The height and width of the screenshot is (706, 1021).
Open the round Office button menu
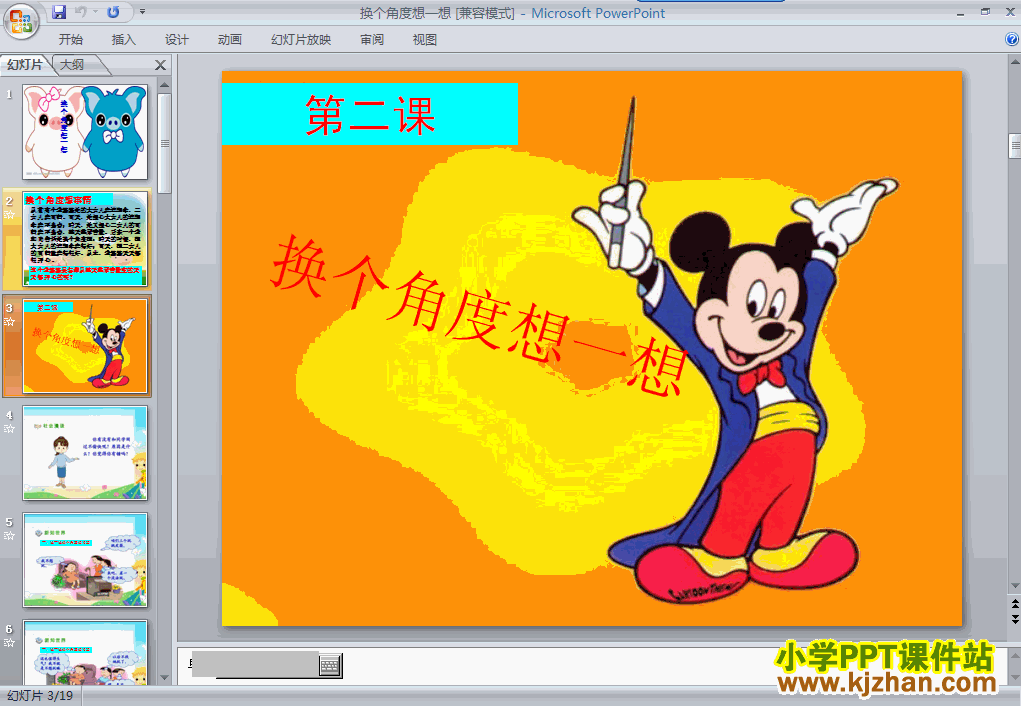coord(21,21)
